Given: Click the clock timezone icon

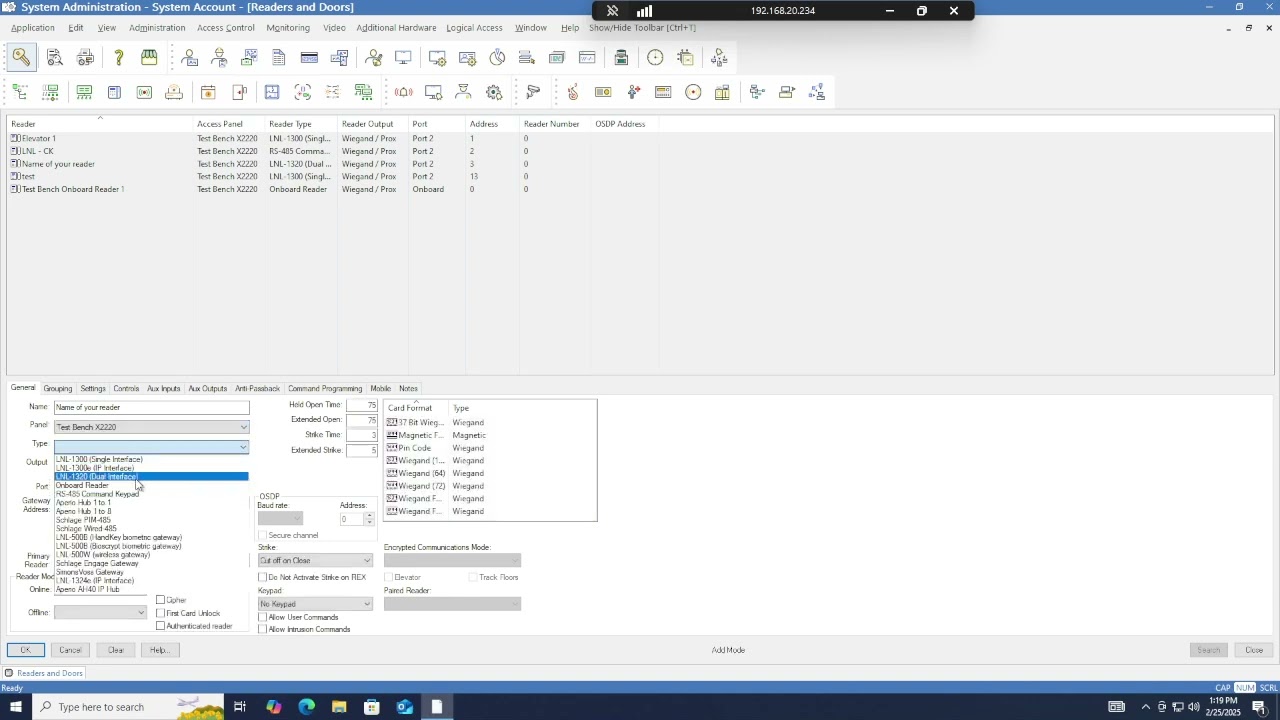Looking at the screenshot, I should tap(655, 58).
